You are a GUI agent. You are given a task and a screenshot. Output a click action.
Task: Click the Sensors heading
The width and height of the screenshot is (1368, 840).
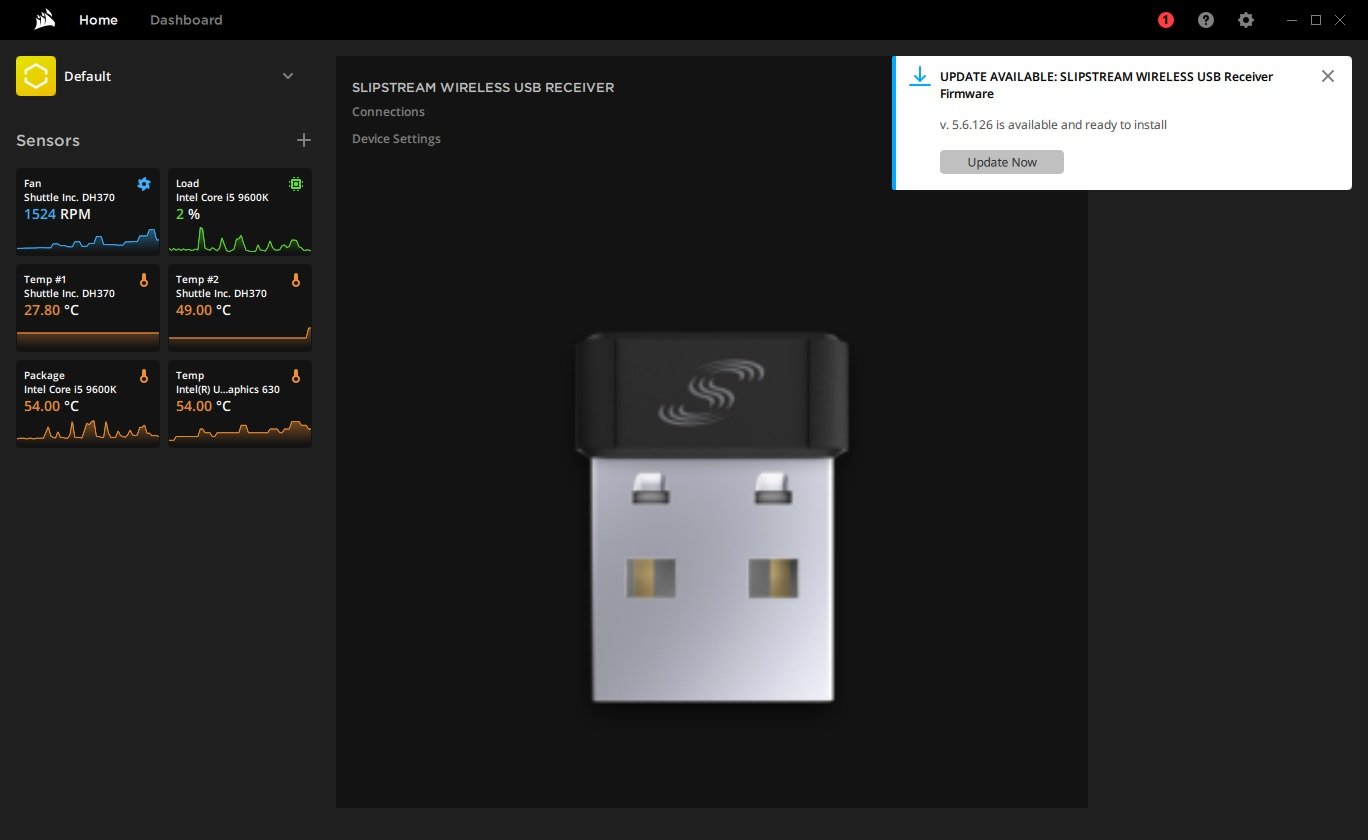point(48,141)
